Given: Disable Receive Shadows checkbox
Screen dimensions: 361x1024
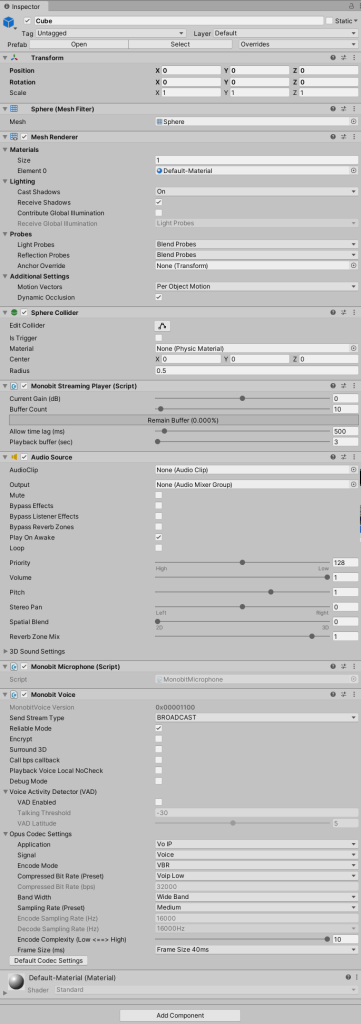Looking at the screenshot, I should [x=159, y=202].
